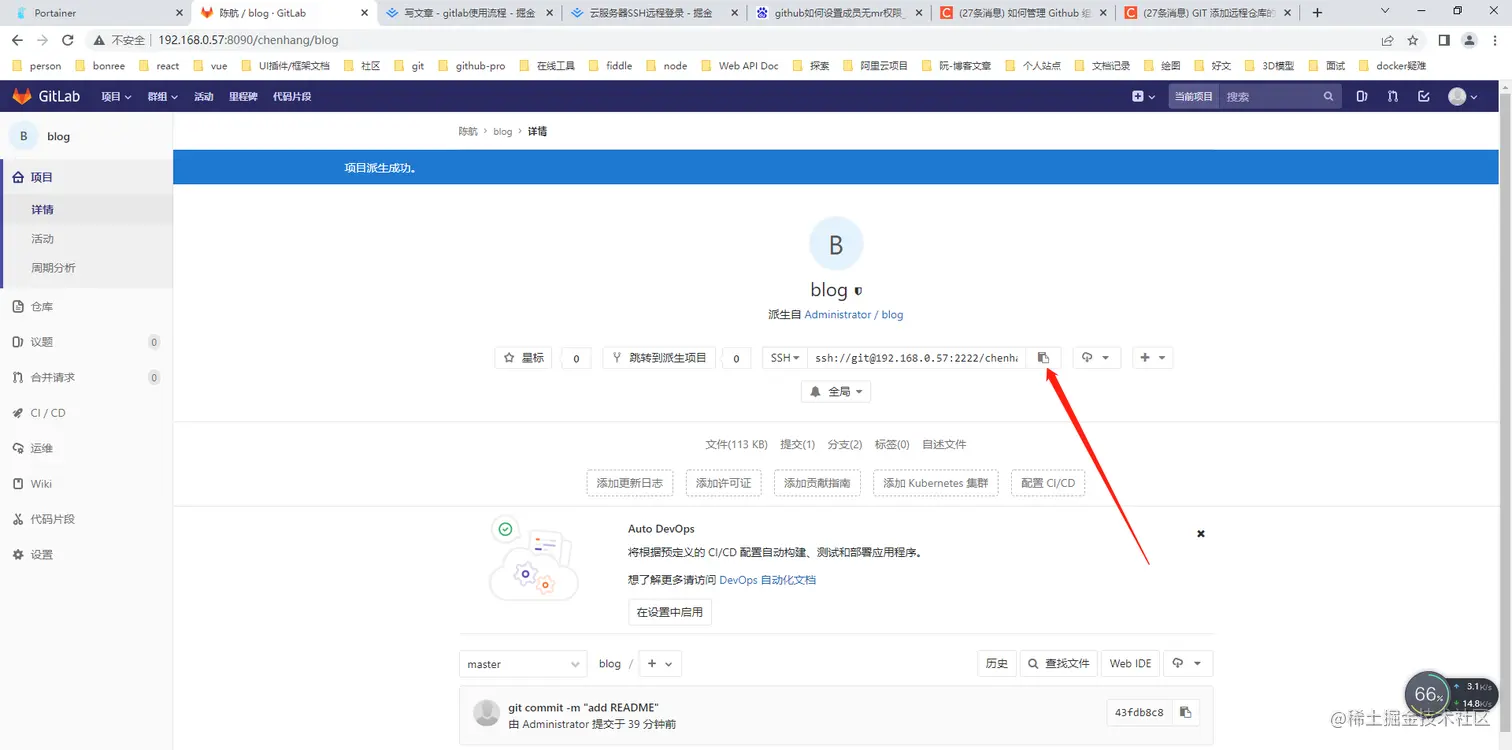Select 详情 in the sidebar
This screenshot has width=1512, height=750.
click(42, 210)
